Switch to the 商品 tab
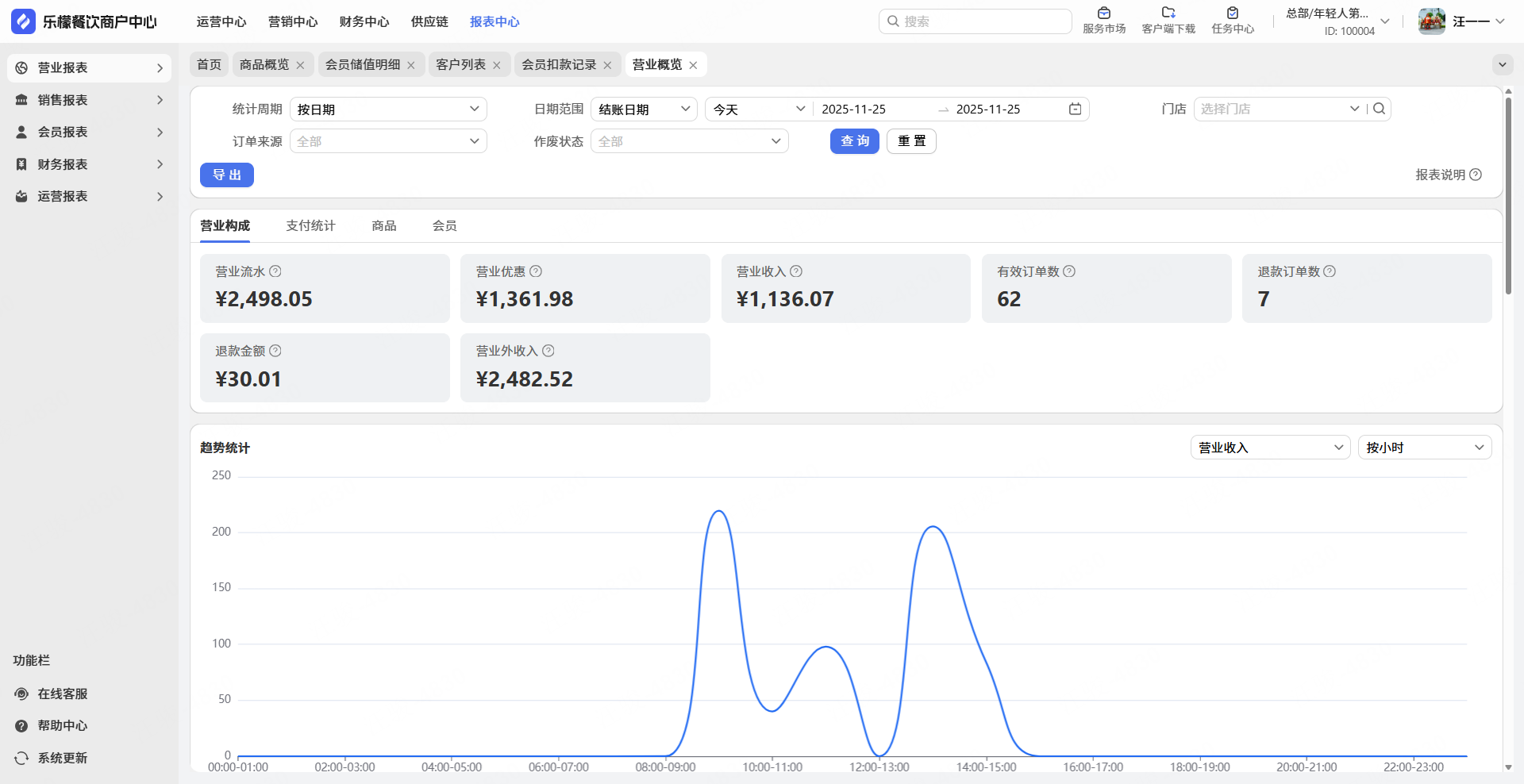The image size is (1524, 784). 384,226
